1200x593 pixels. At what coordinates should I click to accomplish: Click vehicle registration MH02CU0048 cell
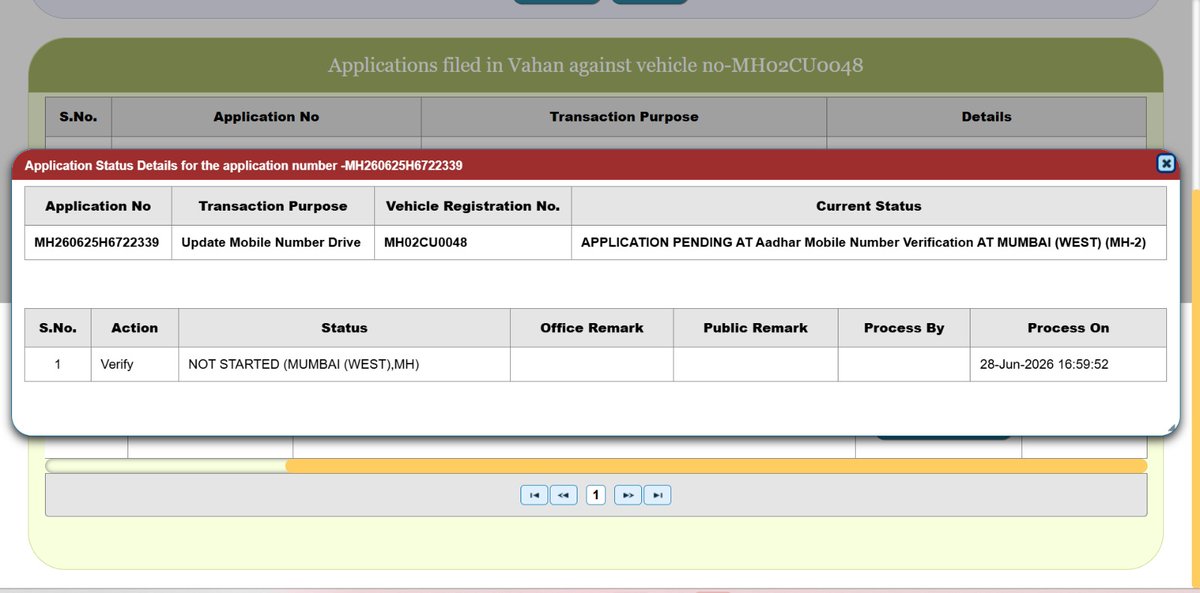click(473, 242)
